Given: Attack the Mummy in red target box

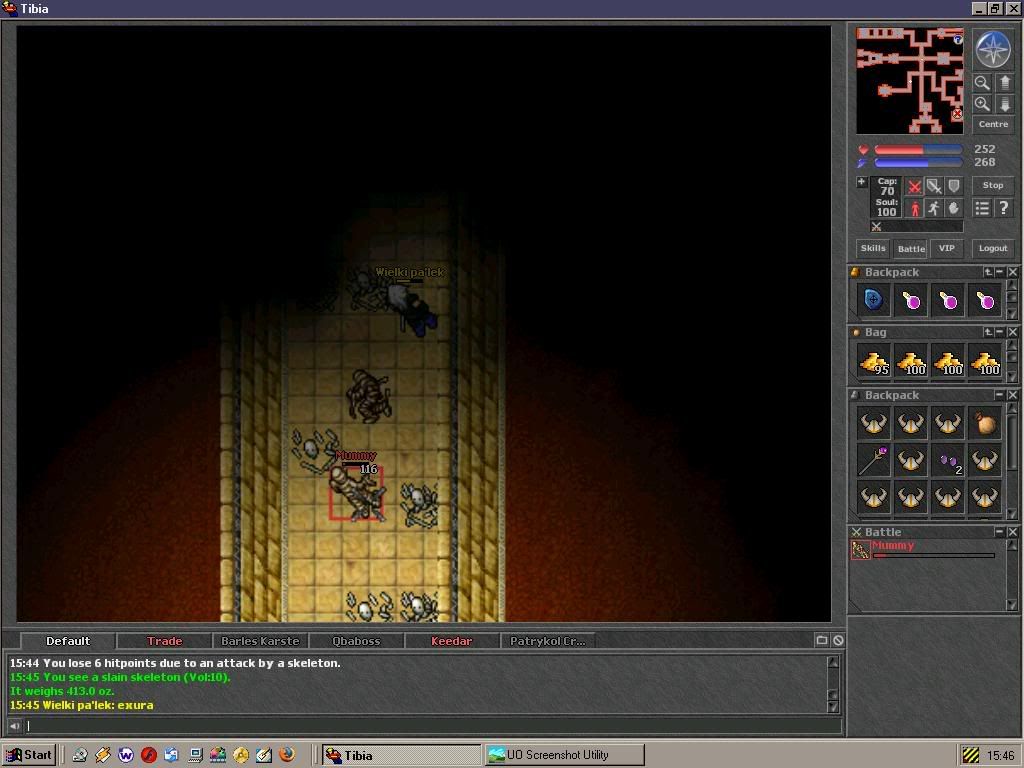Looking at the screenshot, I should pyautogui.click(x=355, y=493).
